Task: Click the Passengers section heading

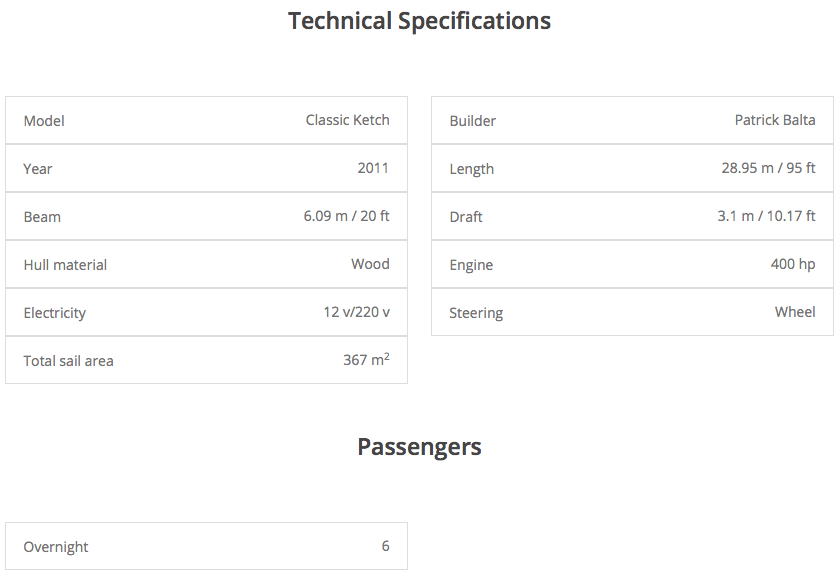Action: (x=419, y=447)
